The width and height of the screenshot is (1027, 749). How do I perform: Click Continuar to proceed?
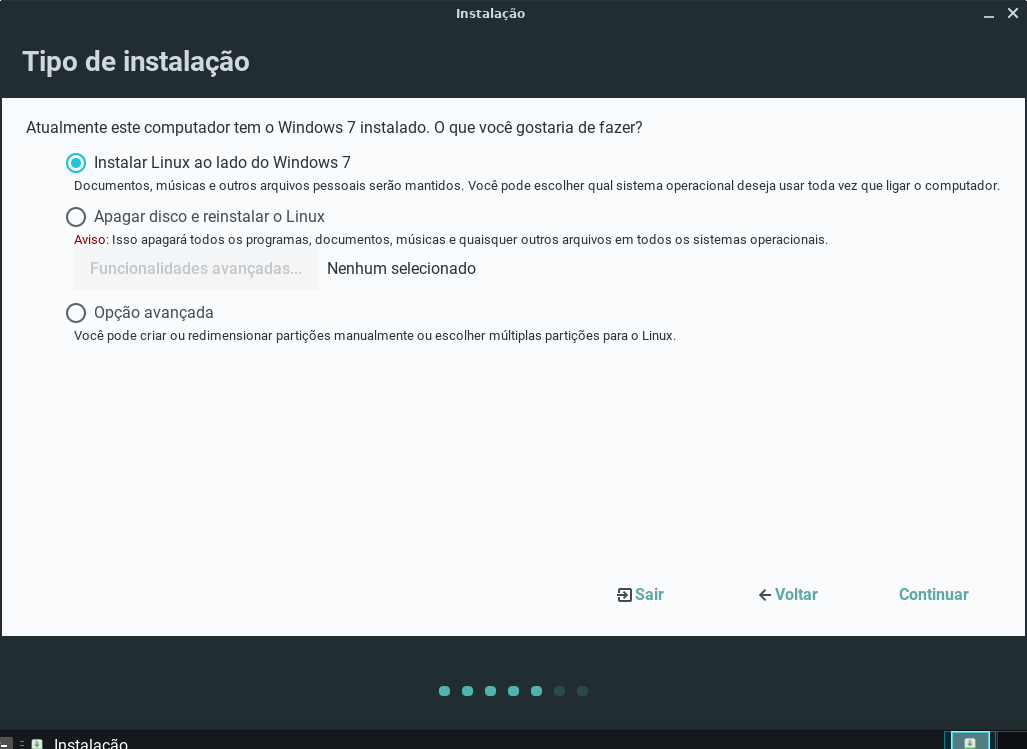tap(933, 594)
